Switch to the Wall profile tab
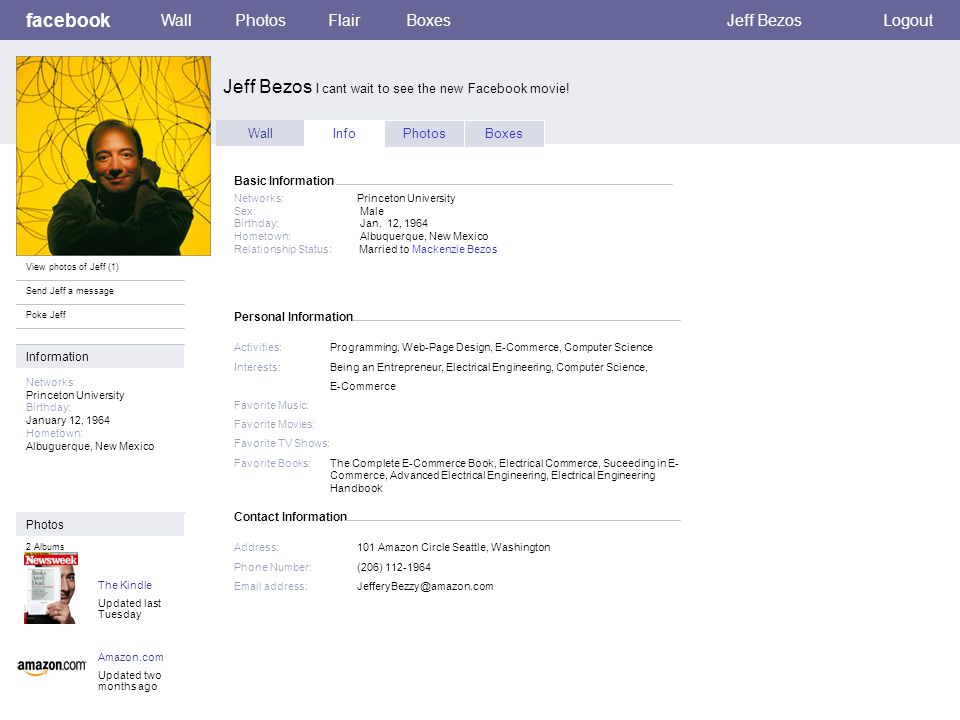 [x=260, y=133]
